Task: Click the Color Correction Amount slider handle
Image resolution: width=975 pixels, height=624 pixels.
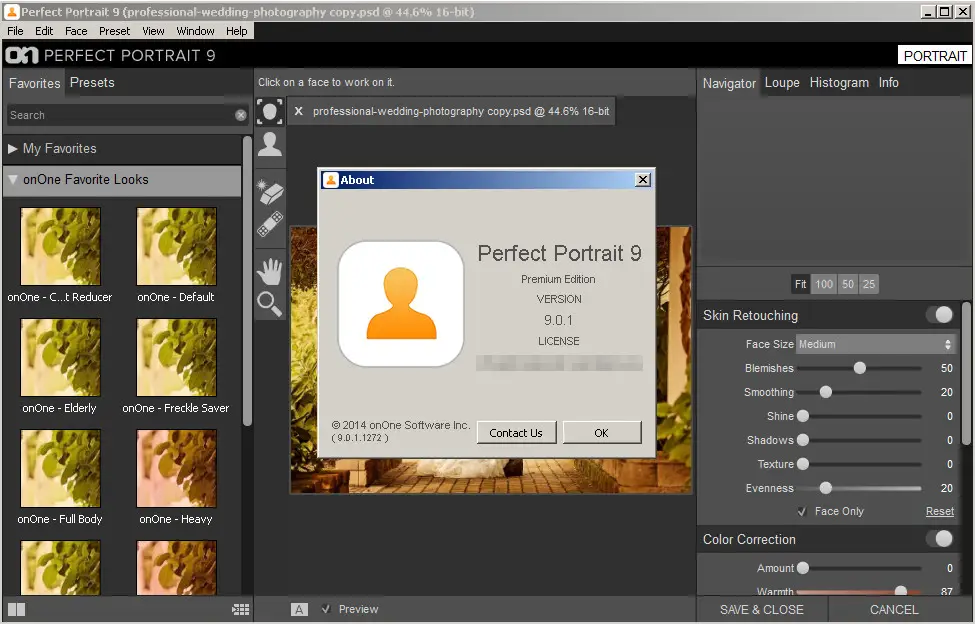Action: [x=803, y=568]
